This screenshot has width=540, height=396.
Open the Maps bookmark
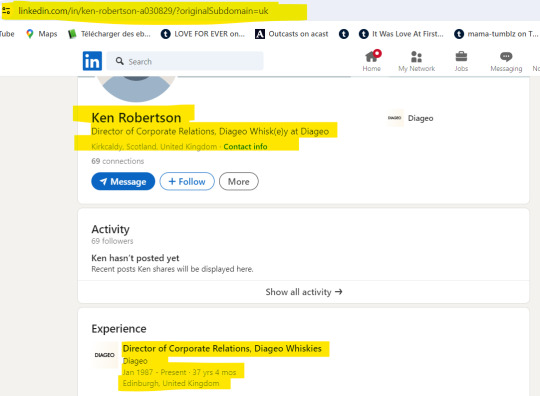pyautogui.click(x=41, y=34)
